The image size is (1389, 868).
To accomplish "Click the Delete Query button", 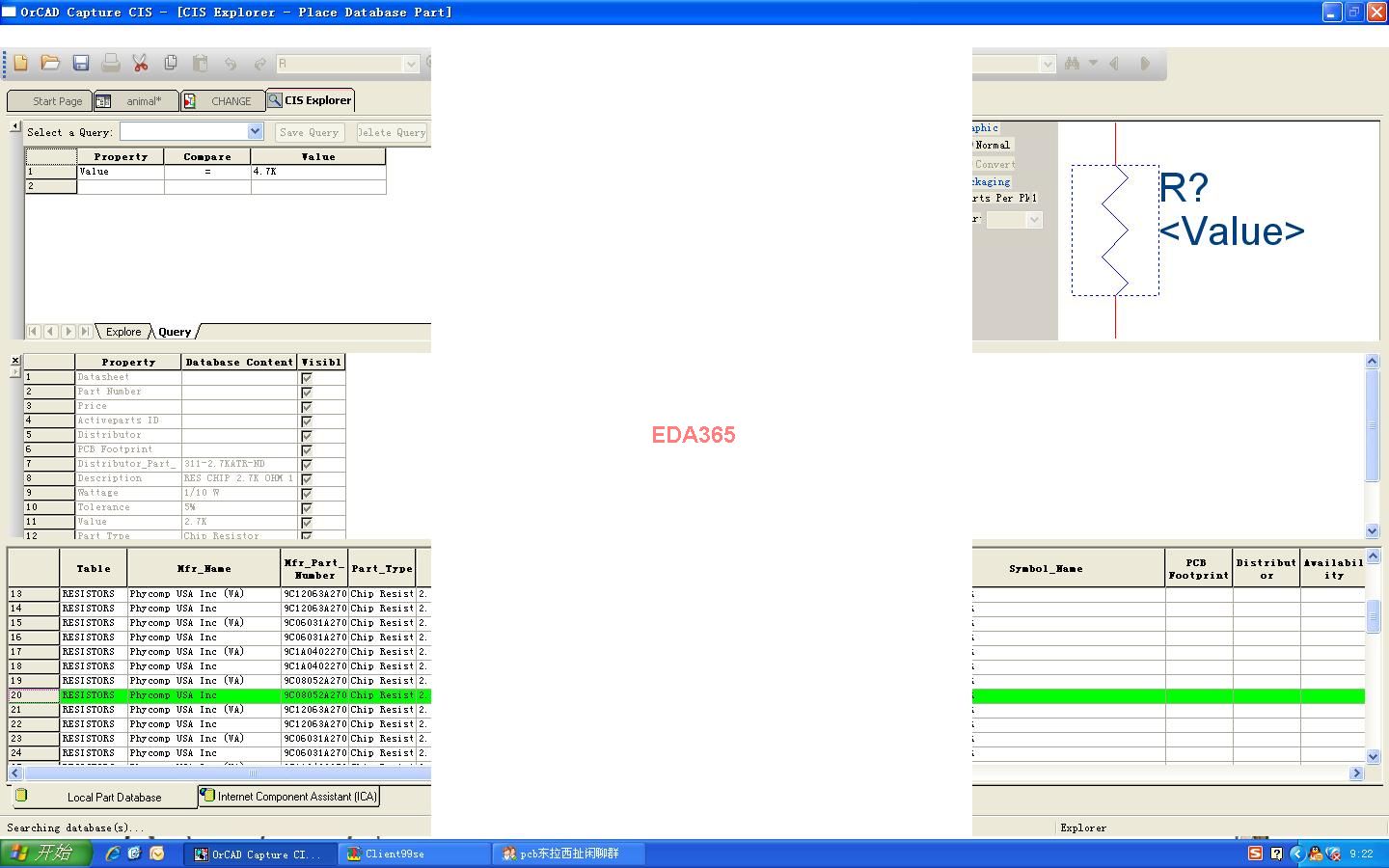I will point(392,132).
